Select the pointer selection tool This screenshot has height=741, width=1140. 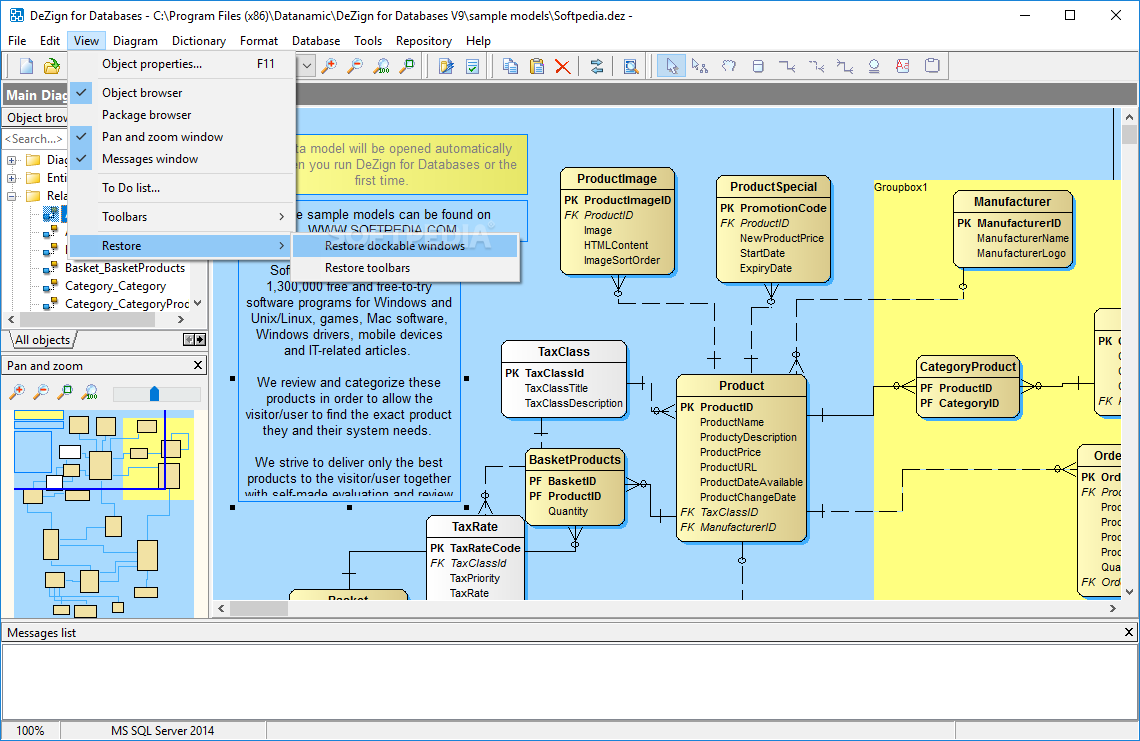[x=671, y=66]
